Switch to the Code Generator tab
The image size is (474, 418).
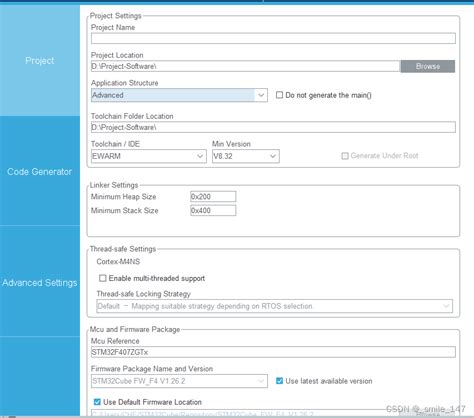[40, 171]
